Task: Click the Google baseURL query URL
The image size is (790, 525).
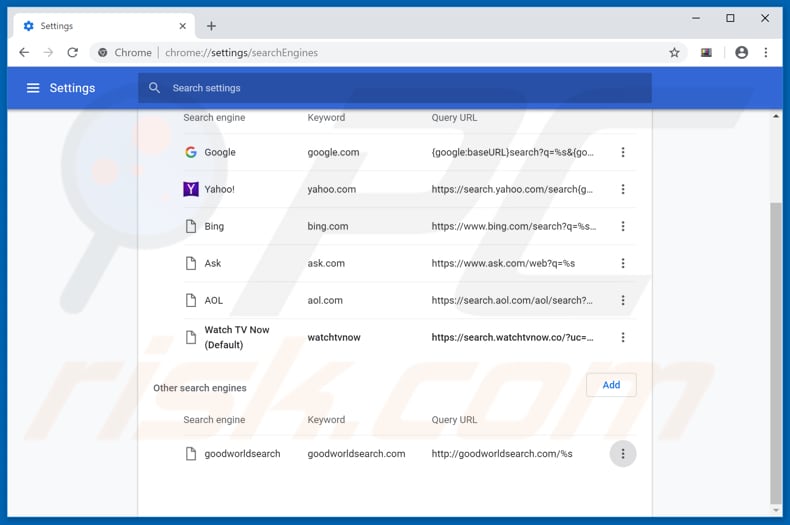Action: click(512, 152)
